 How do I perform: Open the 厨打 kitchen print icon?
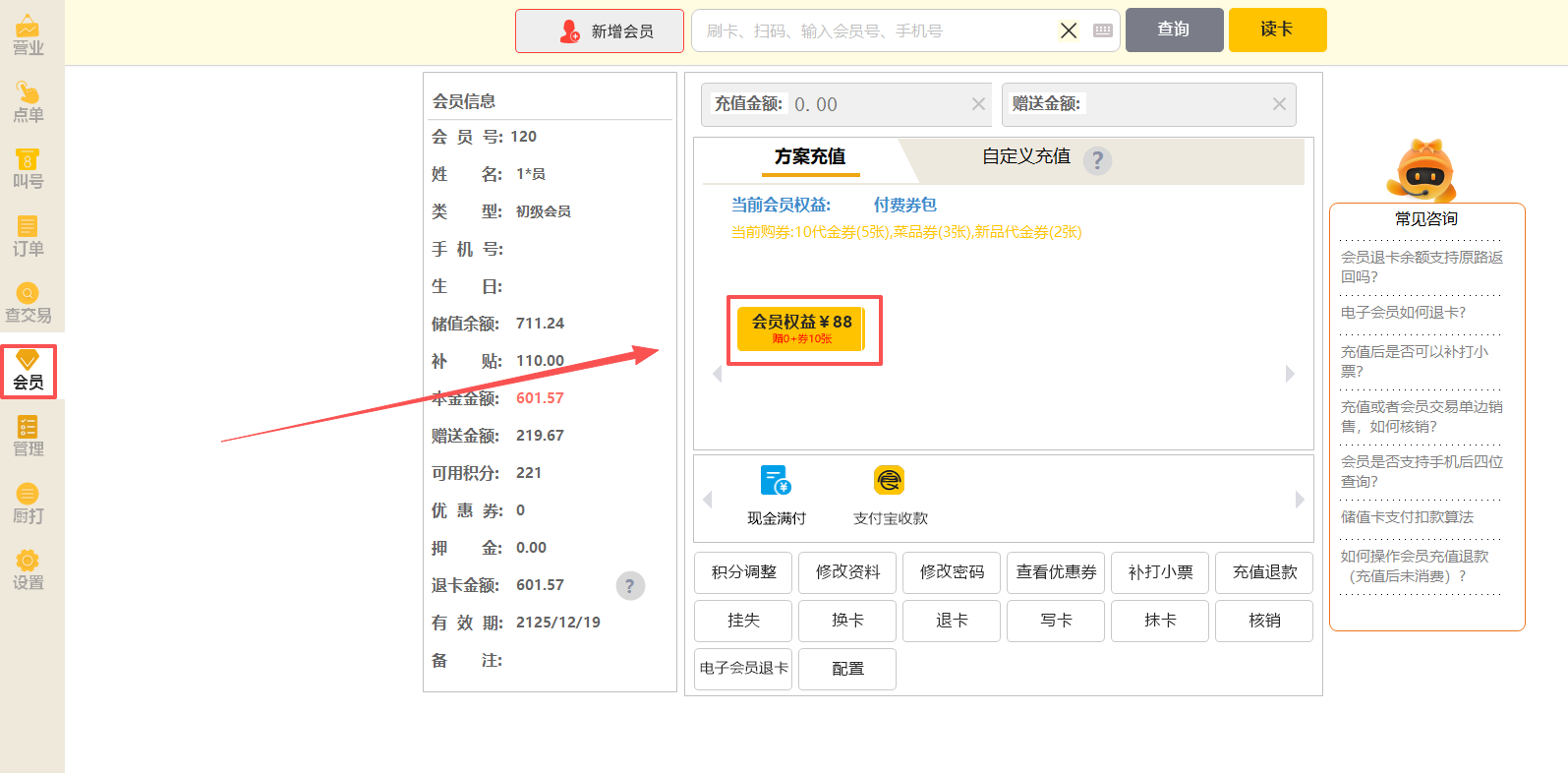pyautogui.click(x=28, y=504)
